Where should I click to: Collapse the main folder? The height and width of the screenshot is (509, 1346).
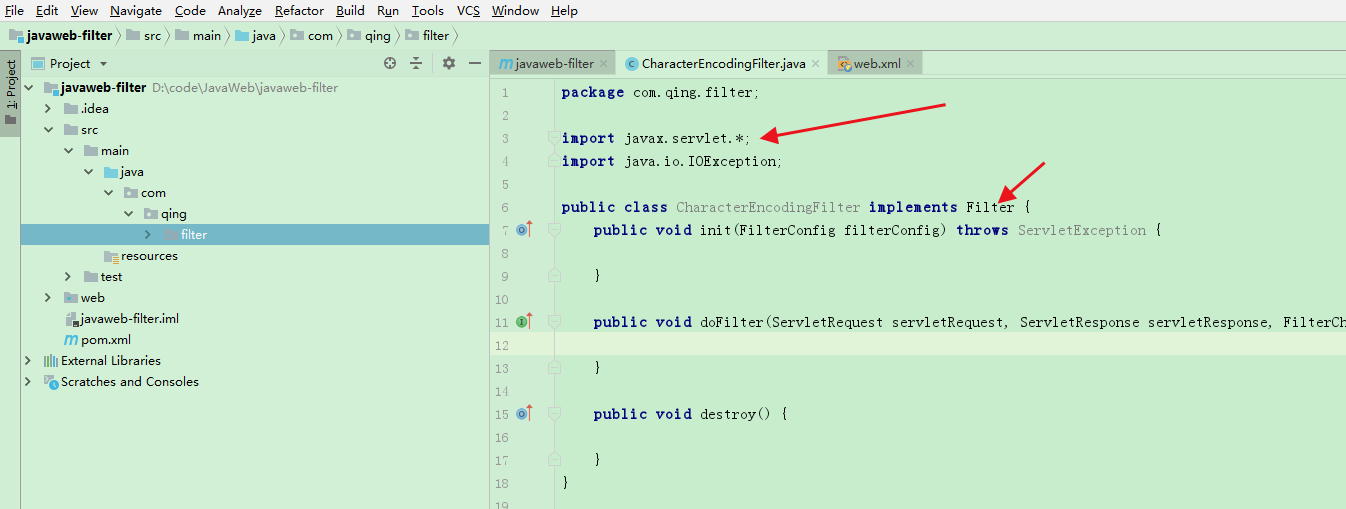click(x=68, y=151)
